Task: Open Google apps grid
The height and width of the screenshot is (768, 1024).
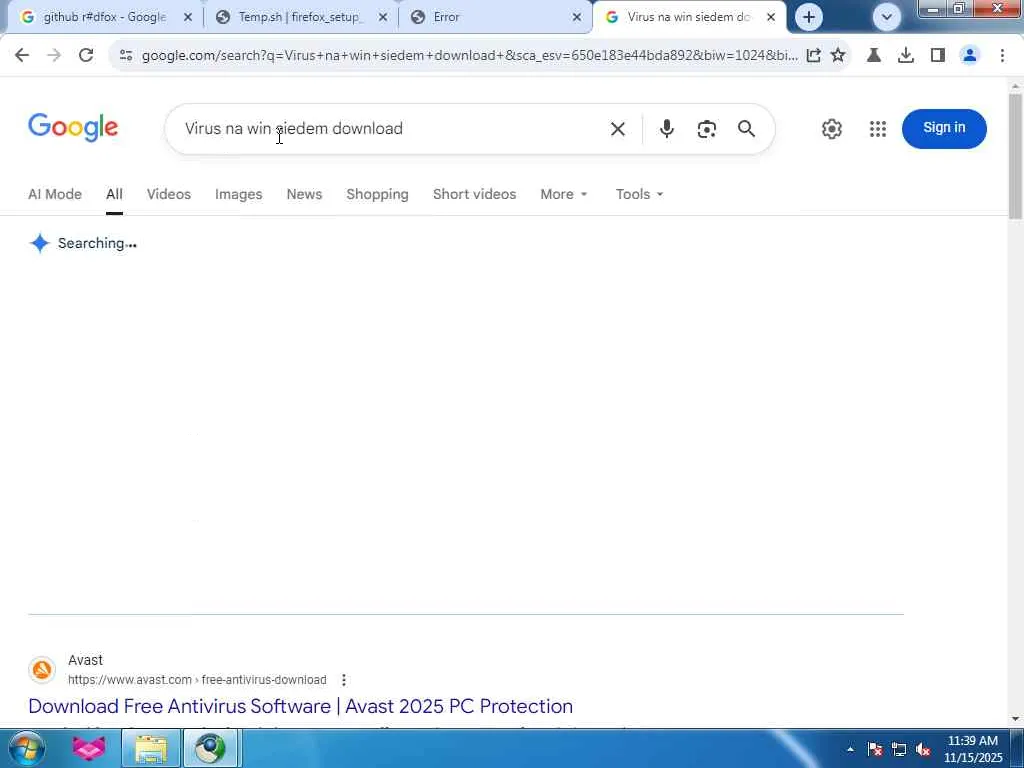Action: (878, 129)
